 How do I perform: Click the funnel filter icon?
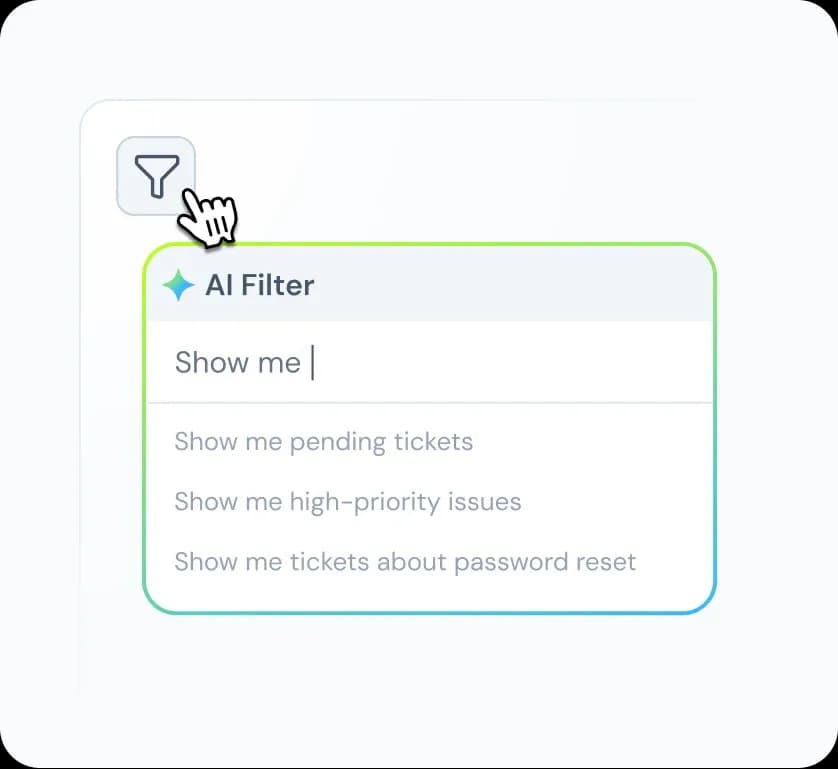(156, 176)
